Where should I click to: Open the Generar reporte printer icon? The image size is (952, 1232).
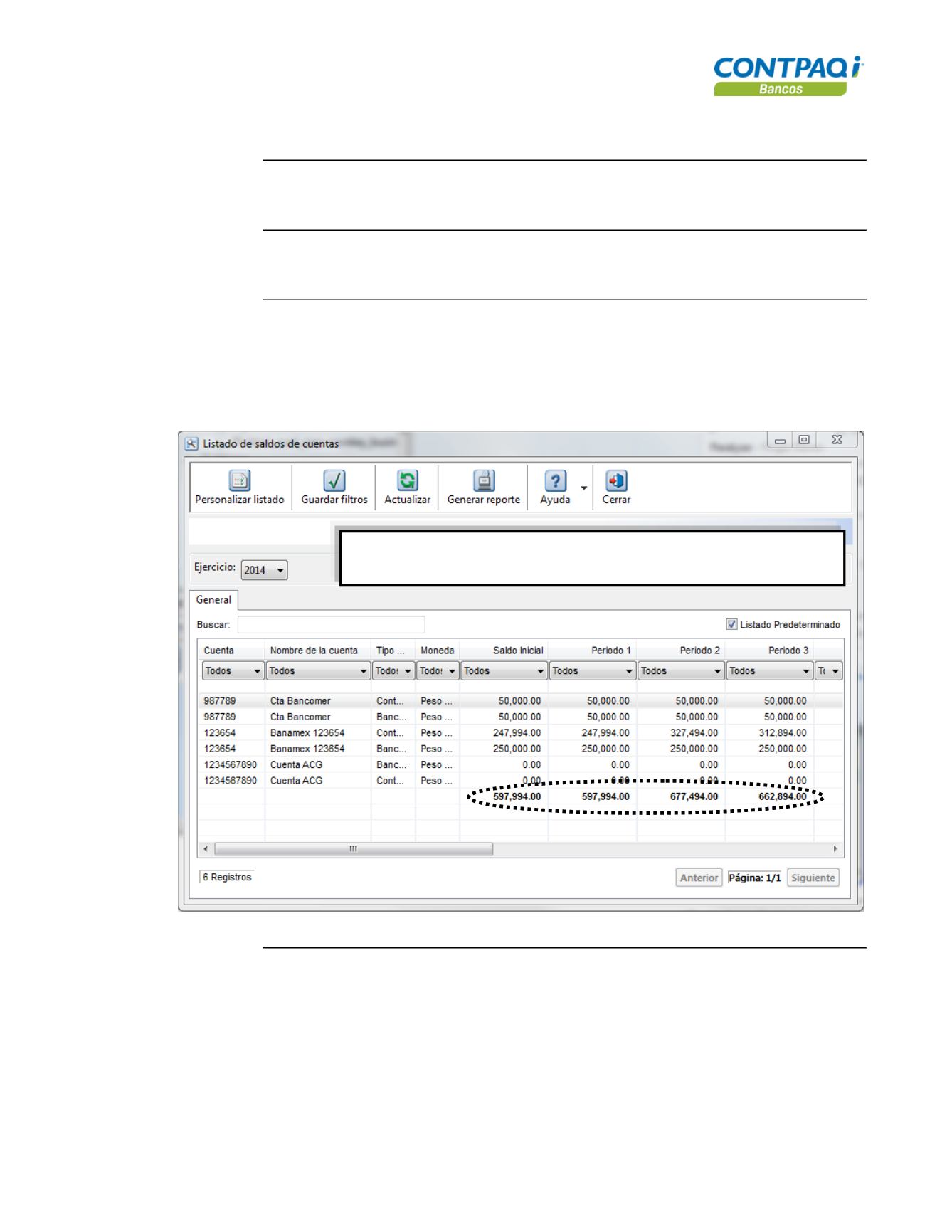(x=483, y=481)
